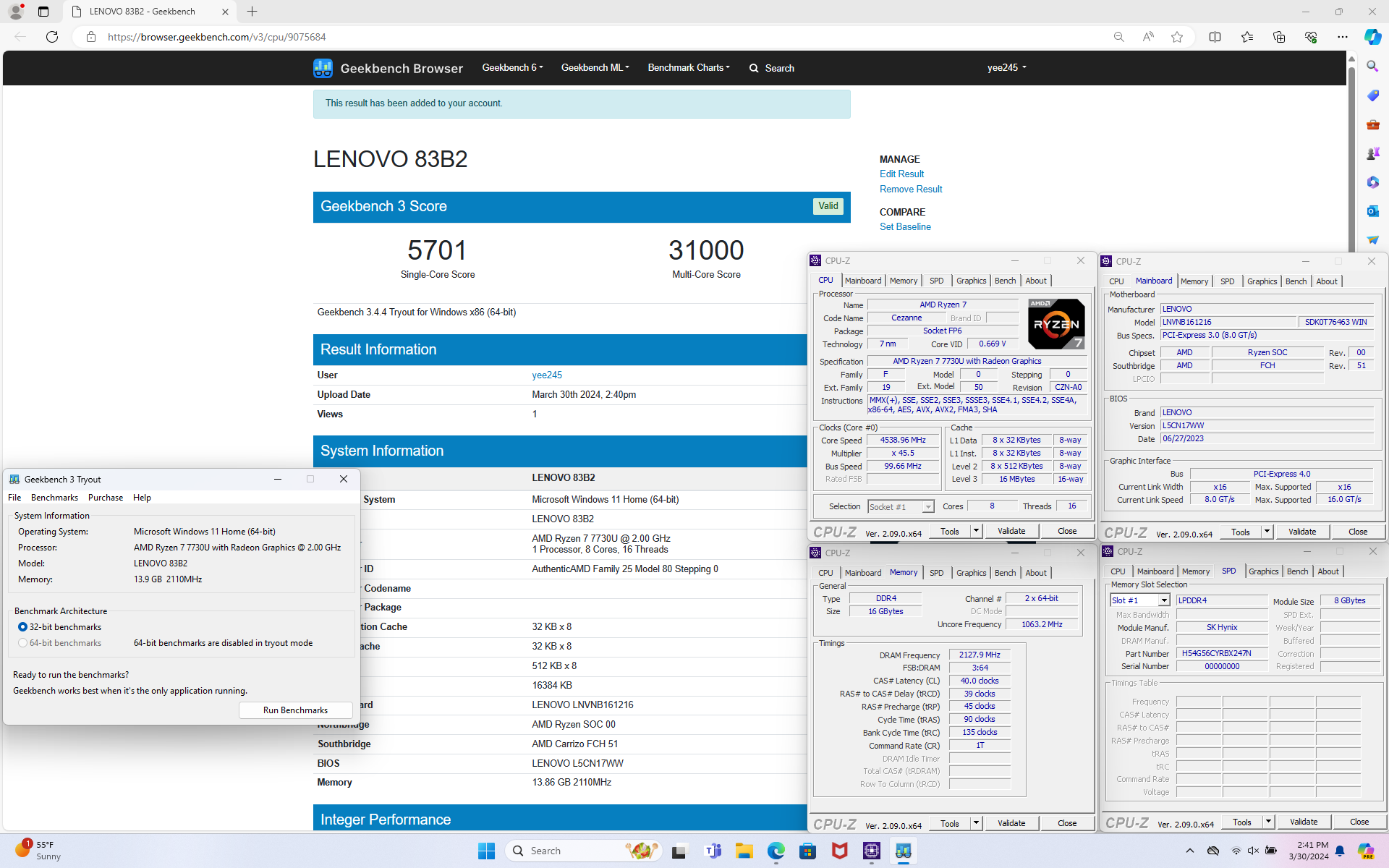Viewport: 1389px width, 868px height.
Task: Click Edit Result link
Action: click(x=901, y=174)
